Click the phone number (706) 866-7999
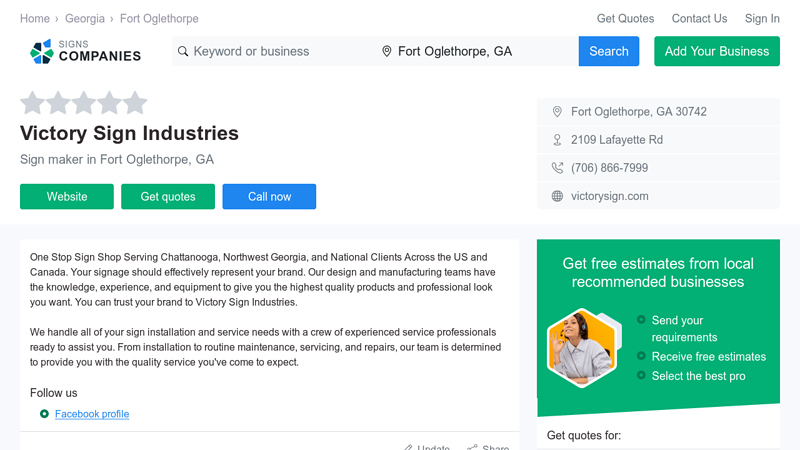This screenshot has height=450, width=800. [609, 168]
